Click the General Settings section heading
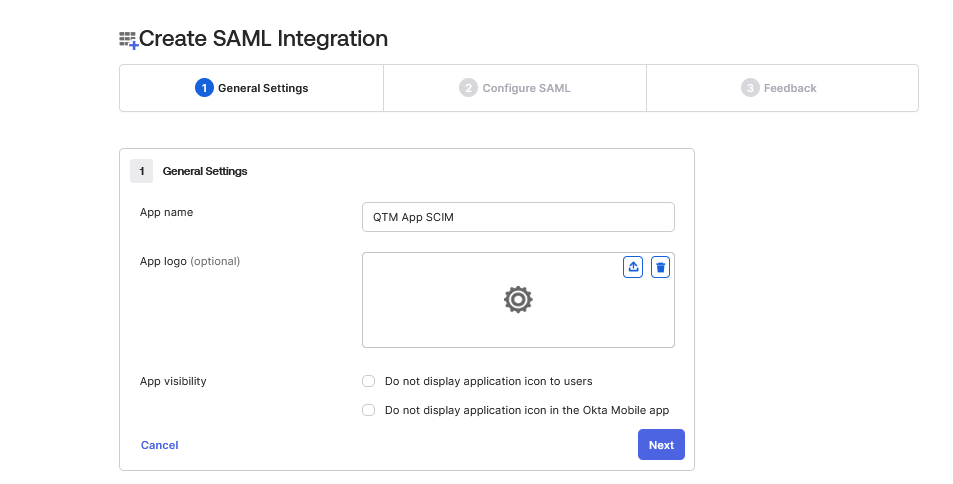This screenshot has width=953, height=484. pyautogui.click(x=205, y=171)
